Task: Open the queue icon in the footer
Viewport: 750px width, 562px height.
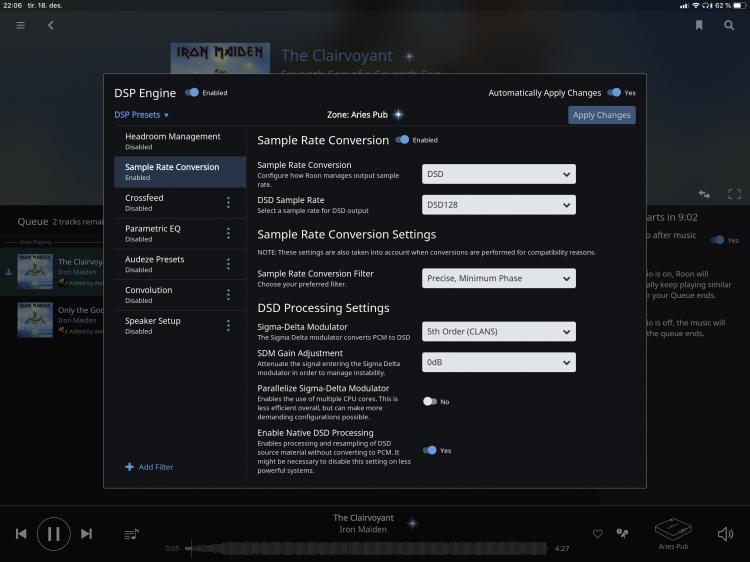Action: pyautogui.click(x=132, y=534)
